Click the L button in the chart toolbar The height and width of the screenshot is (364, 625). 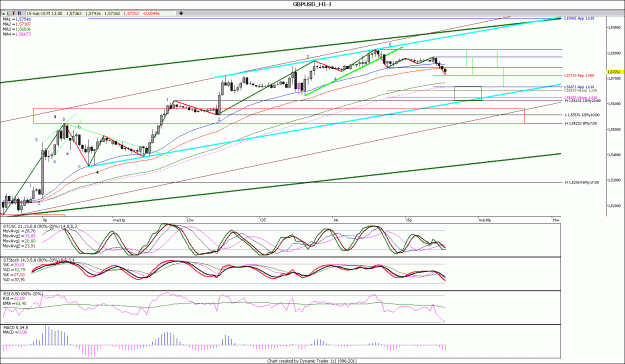click(x=8, y=13)
